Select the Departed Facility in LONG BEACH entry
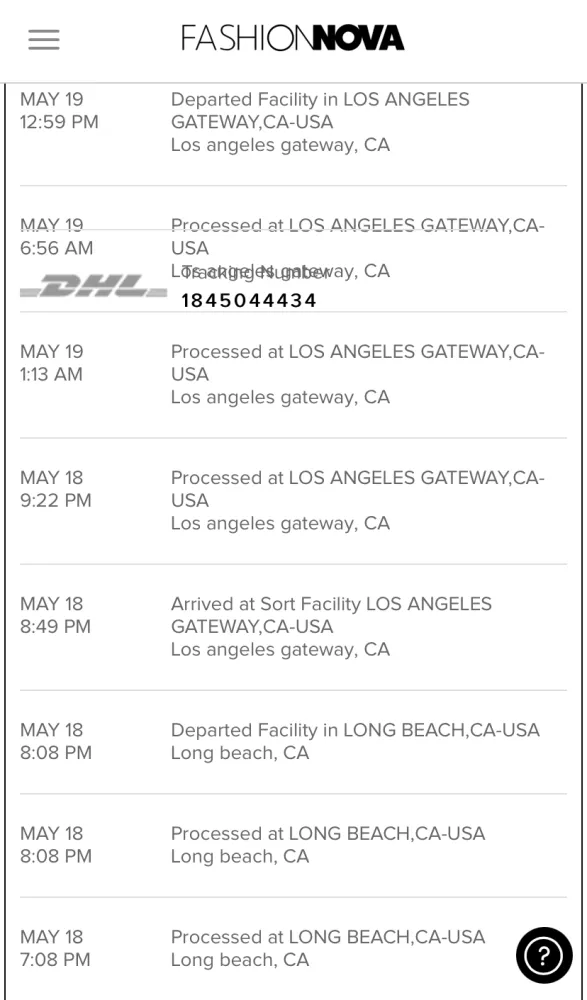587x1000 pixels. (294, 742)
